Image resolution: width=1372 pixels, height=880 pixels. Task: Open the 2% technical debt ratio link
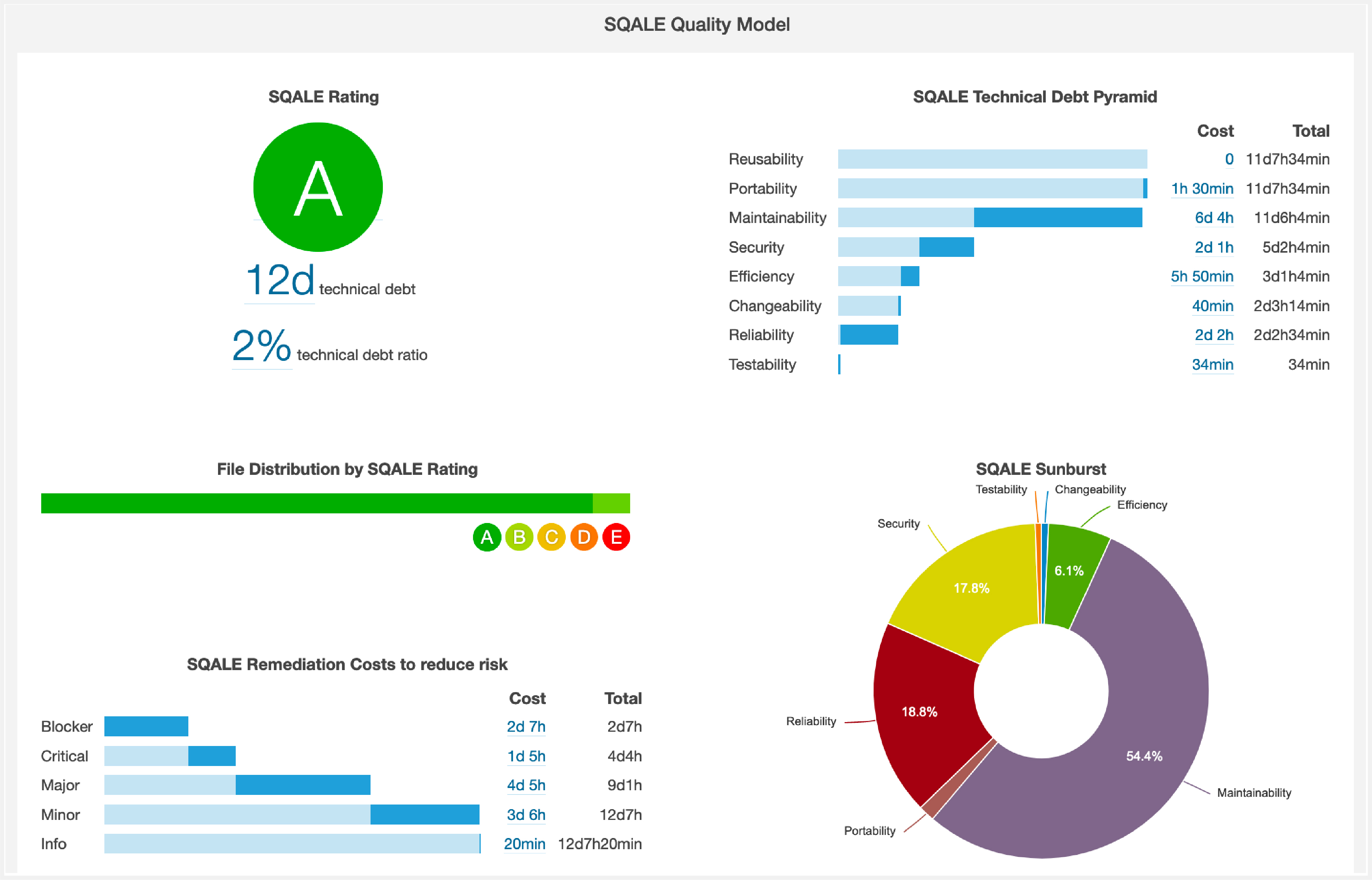pyautogui.click(x=262, y=346)
